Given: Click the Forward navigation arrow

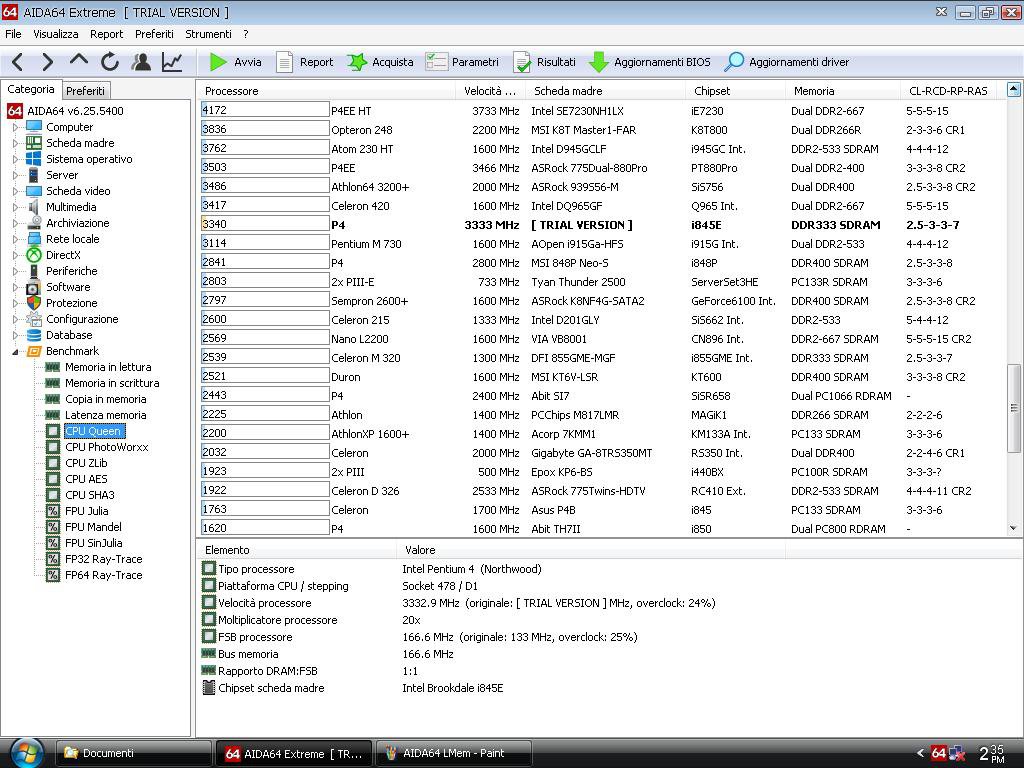Looking at the screenshot, I should pyautogui.click(x=47, y=62).
